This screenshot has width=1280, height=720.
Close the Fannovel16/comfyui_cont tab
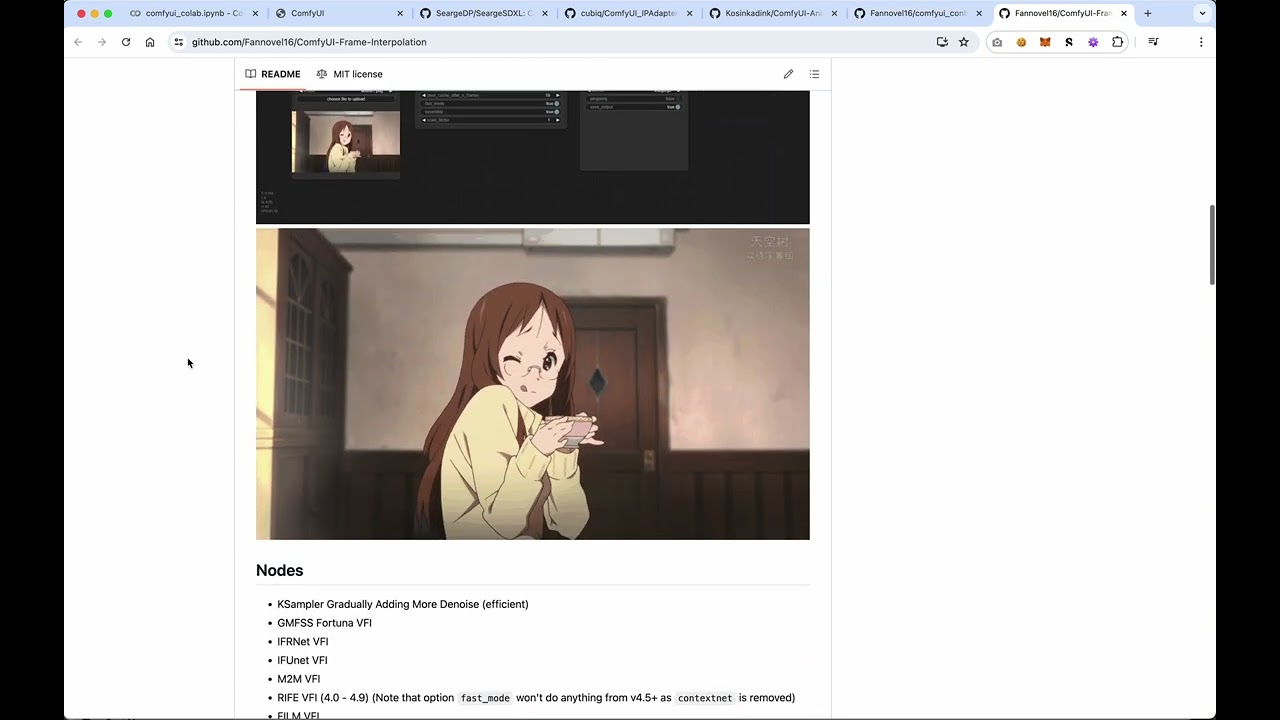click(979, 13)
